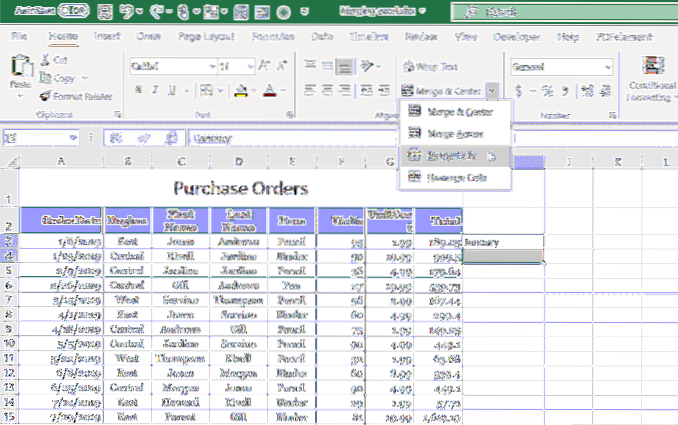Expand the Paste options arrow
The image size is (678, 425).
(x=20, y=96)
